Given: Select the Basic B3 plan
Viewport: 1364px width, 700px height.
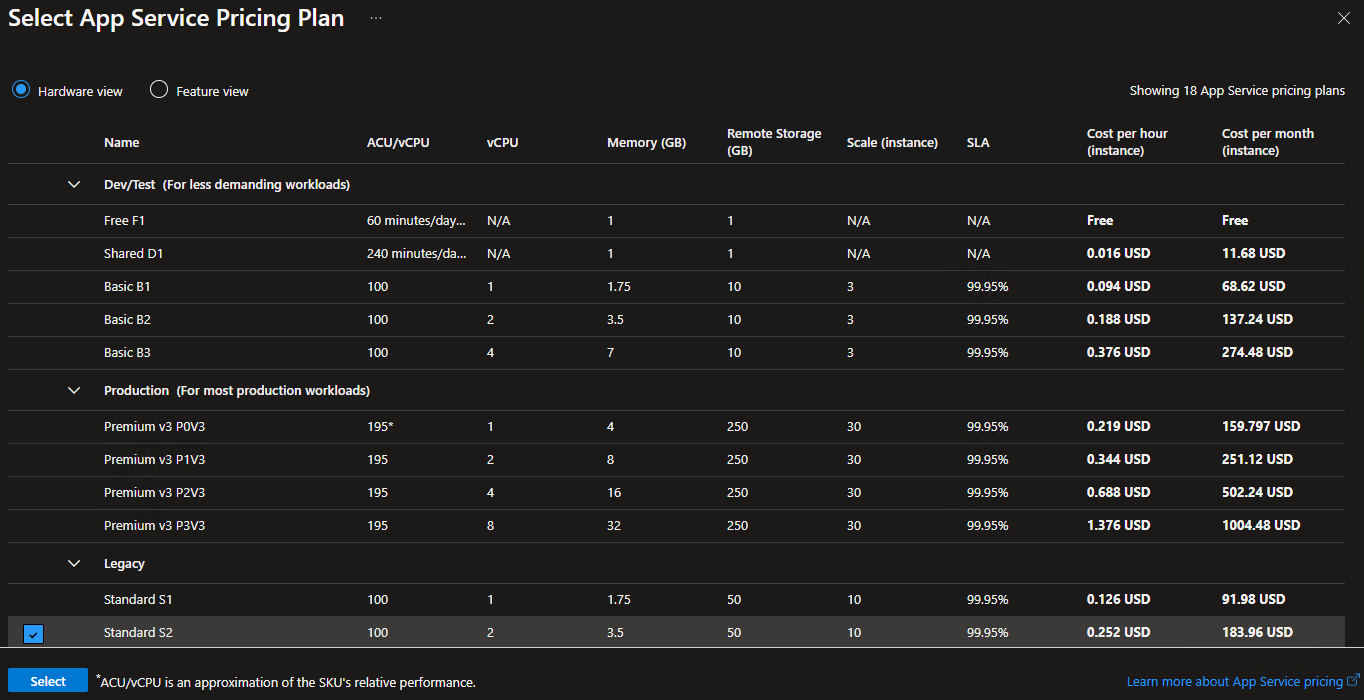Looking at the screenshot, I should (x=676, y=352).
